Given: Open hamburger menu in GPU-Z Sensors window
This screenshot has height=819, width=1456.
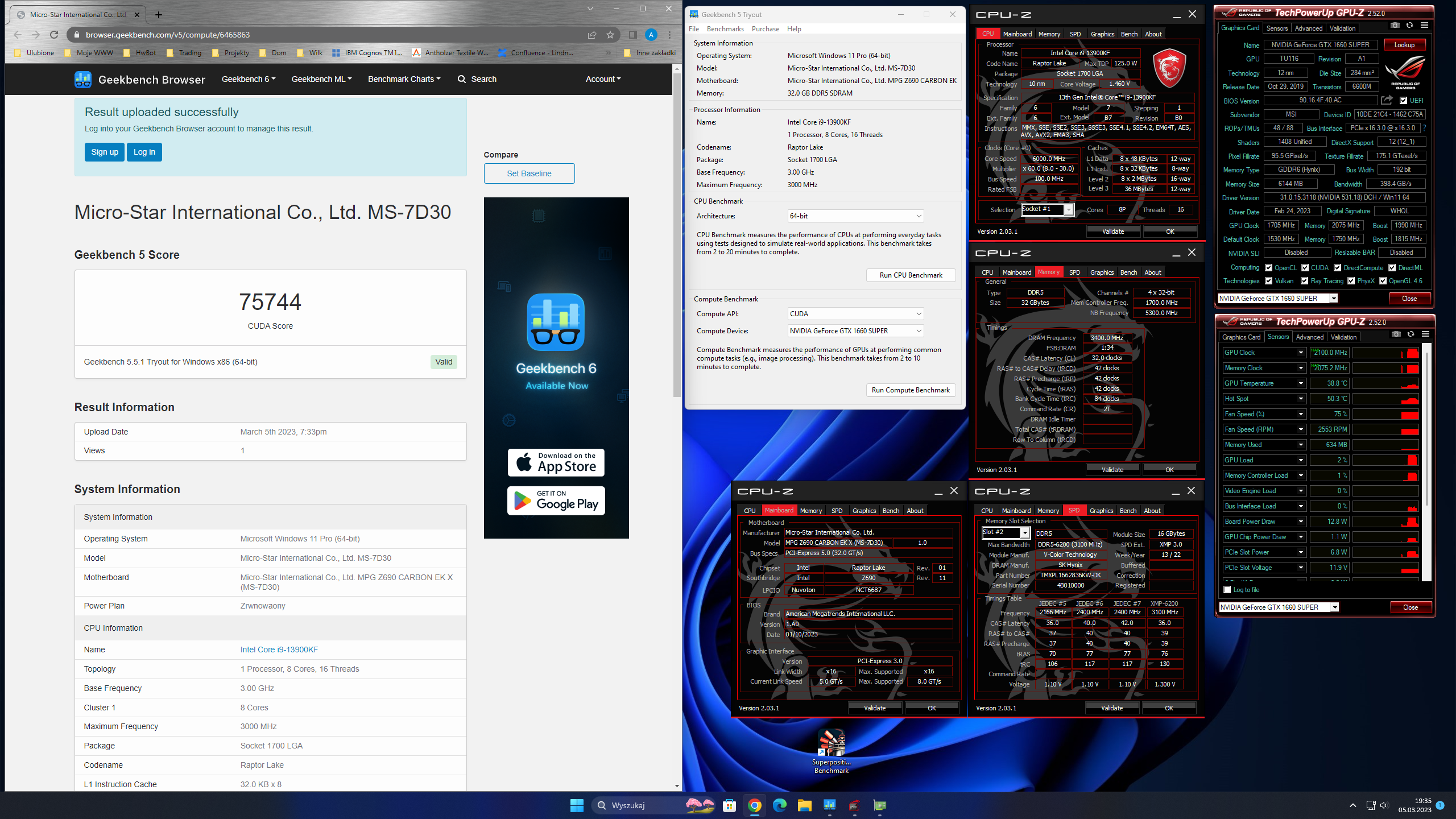Looking at the screenshot, I should [x=1426, y=334].
